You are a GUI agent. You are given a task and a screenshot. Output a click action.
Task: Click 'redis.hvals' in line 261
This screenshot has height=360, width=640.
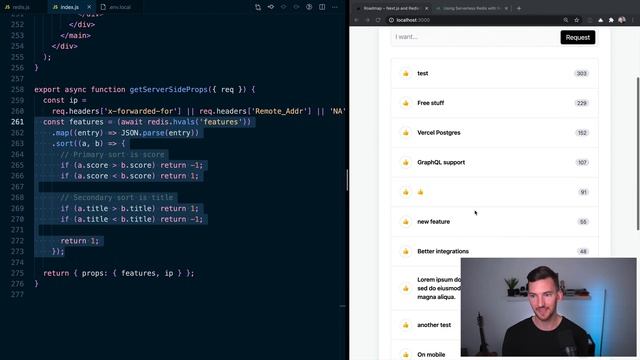(171, 122)
